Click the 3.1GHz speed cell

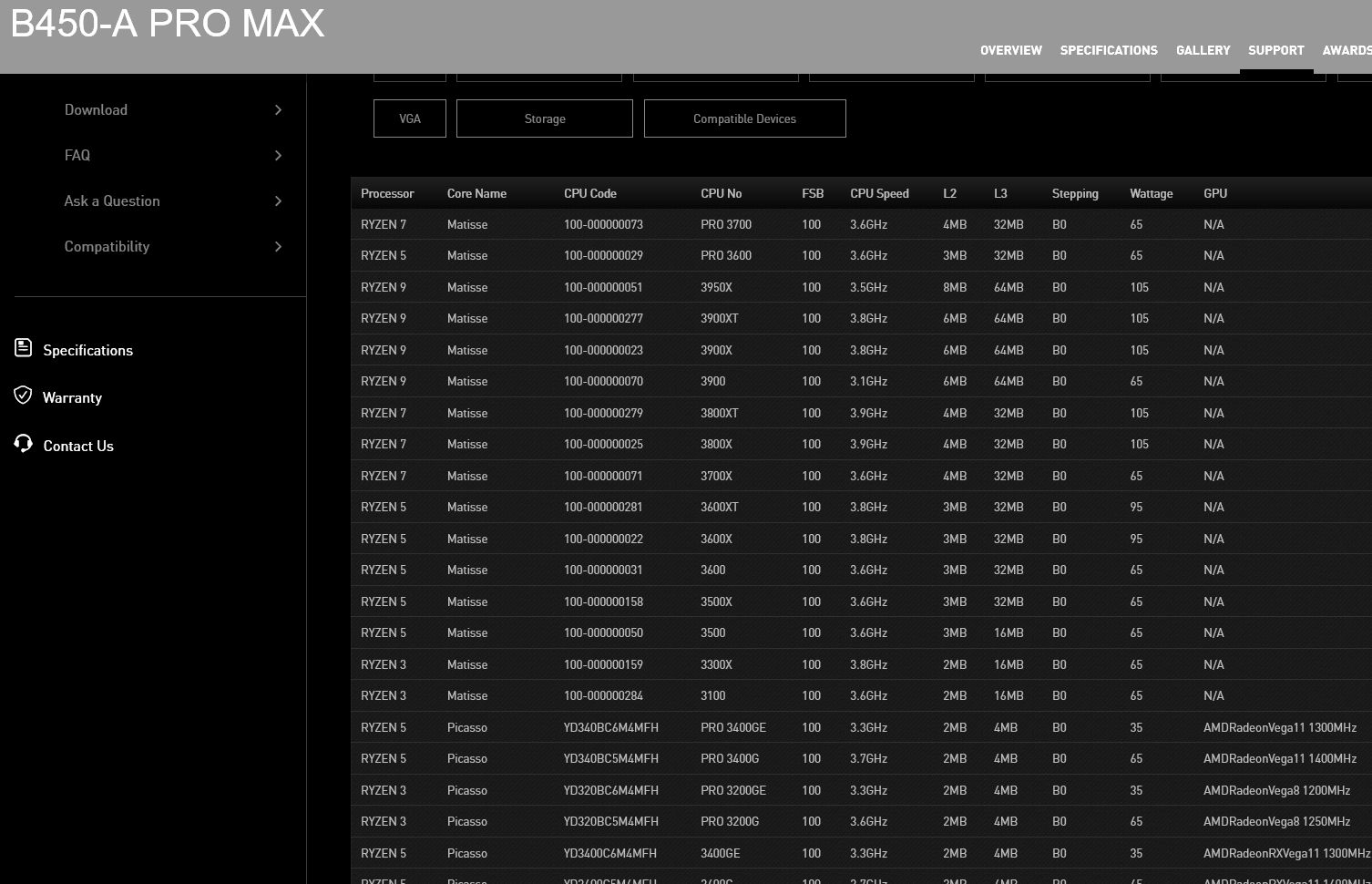tap(868, 381)
